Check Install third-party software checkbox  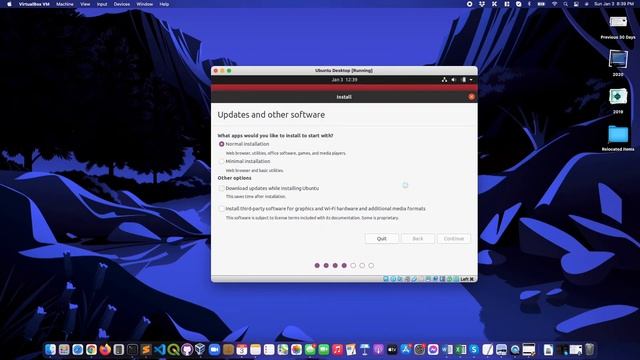(x=221, y=209)
